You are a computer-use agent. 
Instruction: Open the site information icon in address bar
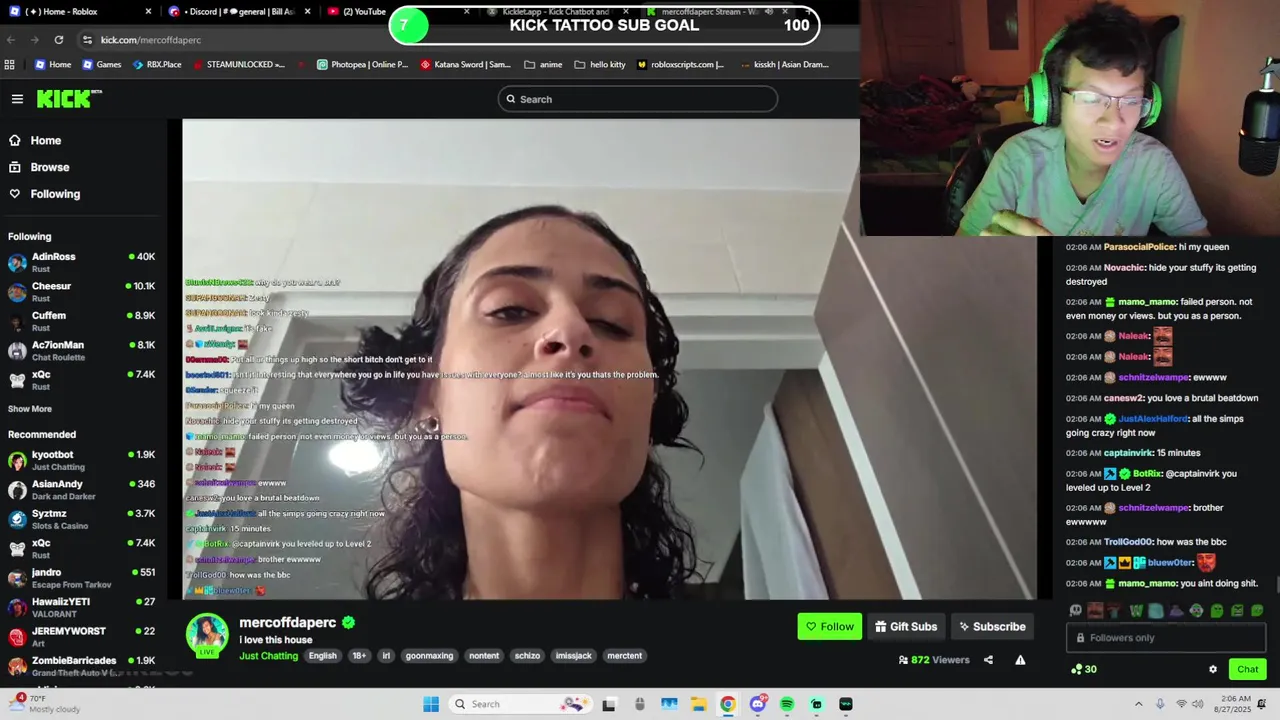click(87, 39)
